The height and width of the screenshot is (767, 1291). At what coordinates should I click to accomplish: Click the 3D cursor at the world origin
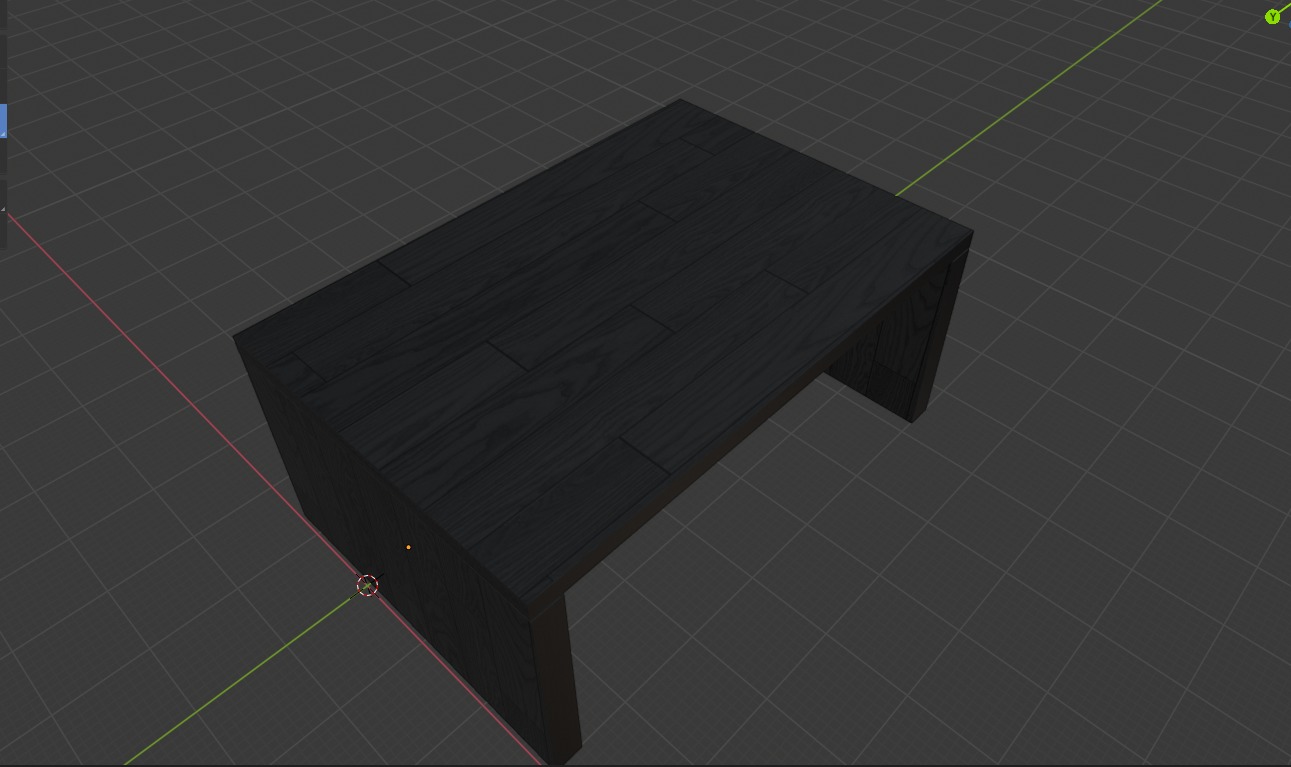[368, 585]
